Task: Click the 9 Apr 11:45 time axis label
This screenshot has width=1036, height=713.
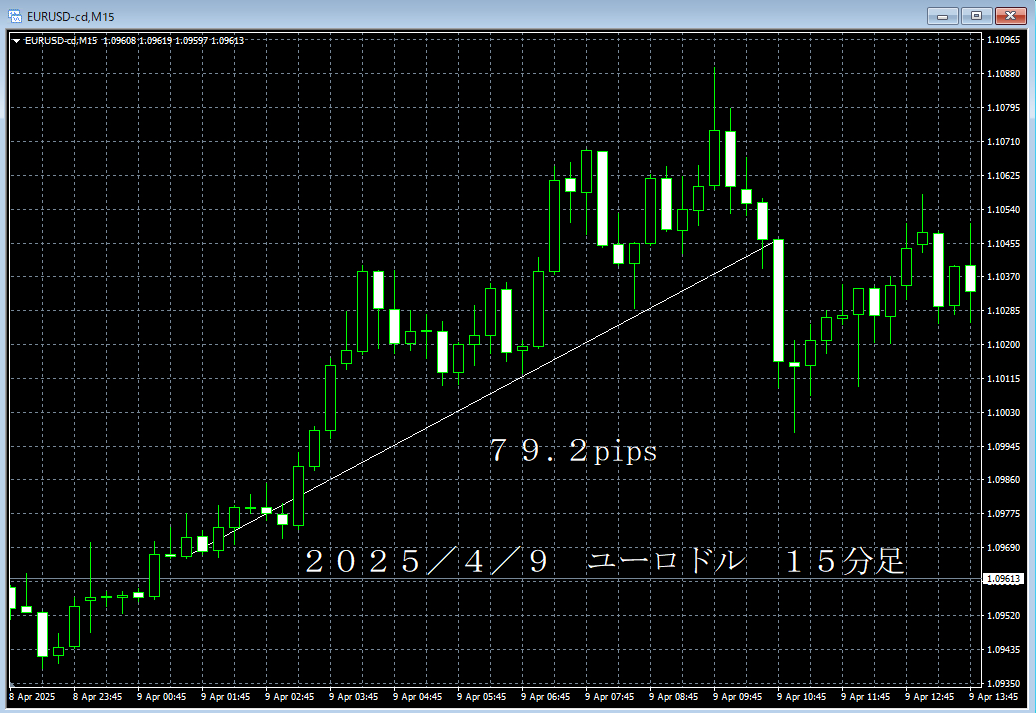Action: point(866,697)
